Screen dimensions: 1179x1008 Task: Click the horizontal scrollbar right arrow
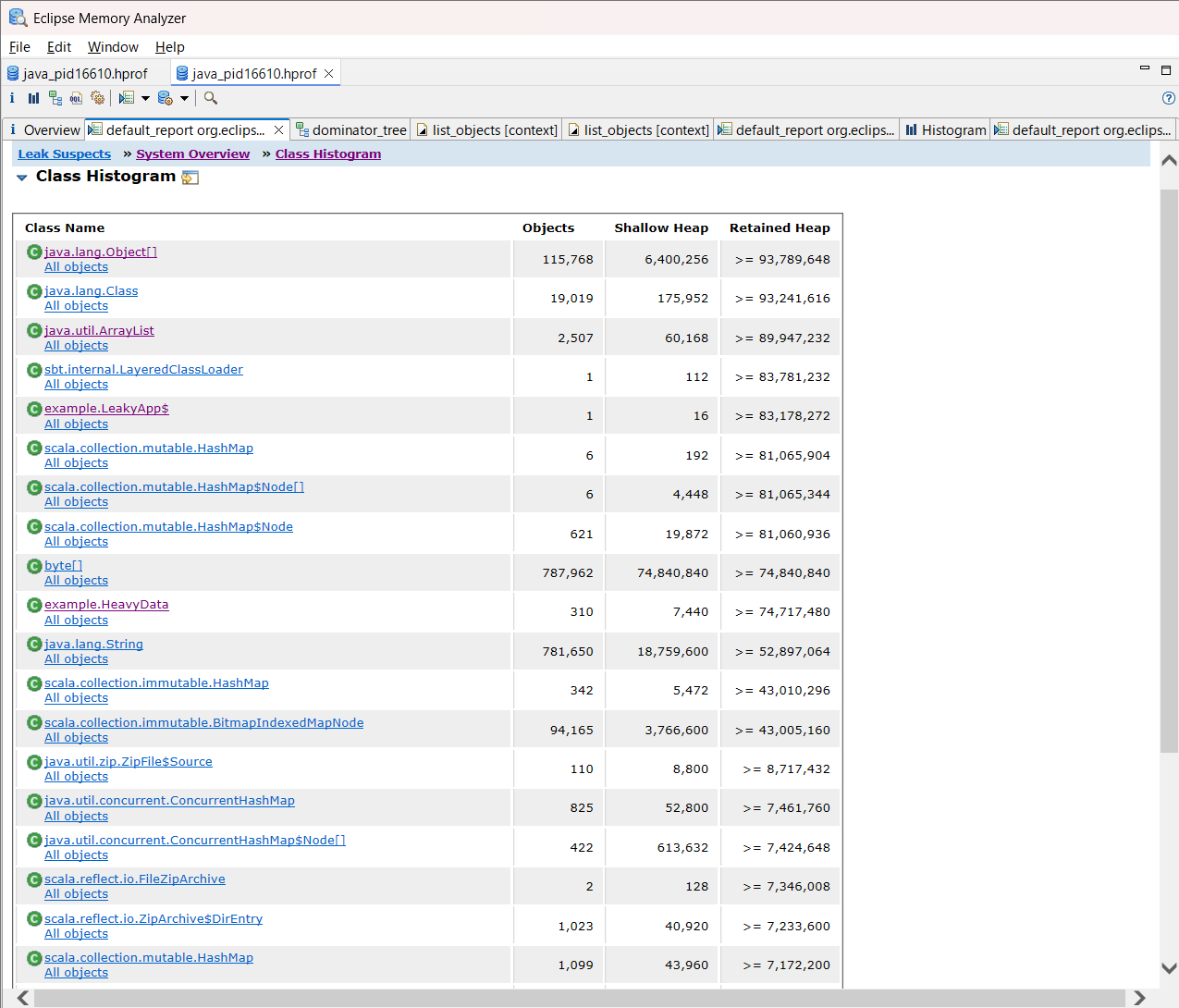coord(1139,998)
